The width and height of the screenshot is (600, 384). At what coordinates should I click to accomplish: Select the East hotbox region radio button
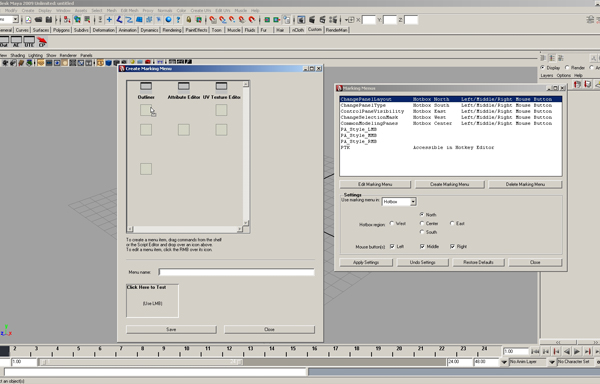452,223
